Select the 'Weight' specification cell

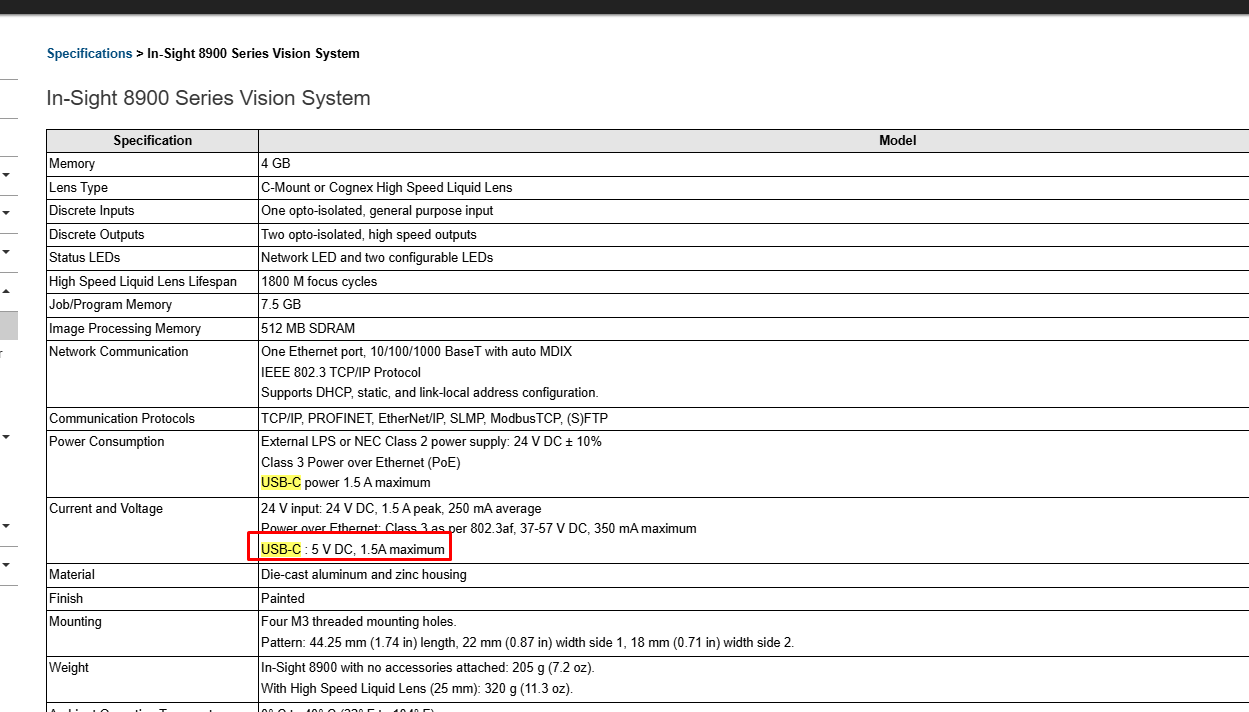coord(152,679)
